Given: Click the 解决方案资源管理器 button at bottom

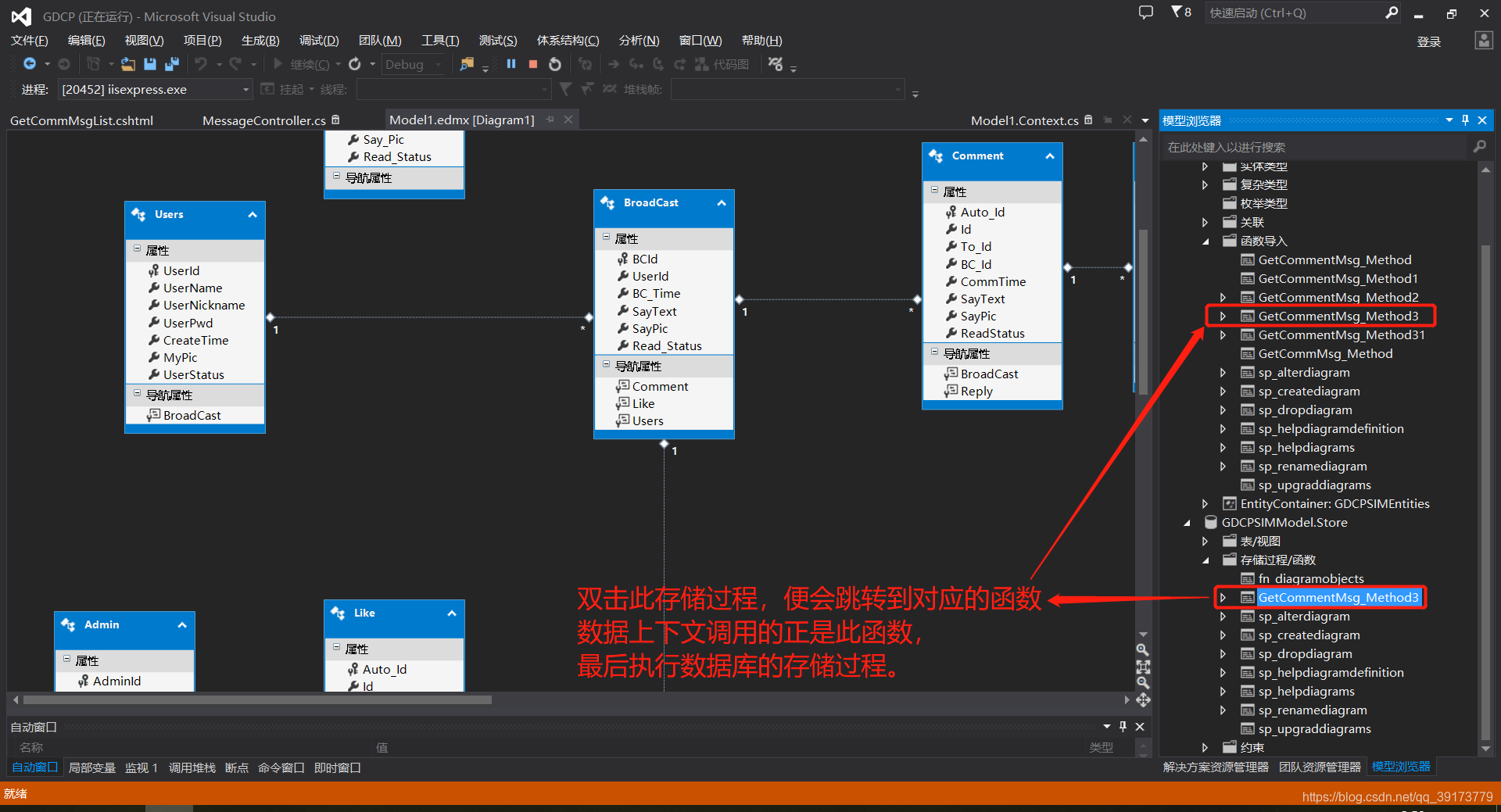Looking at the screenshot, I should pyautogui.click(x=1215, y=767).
